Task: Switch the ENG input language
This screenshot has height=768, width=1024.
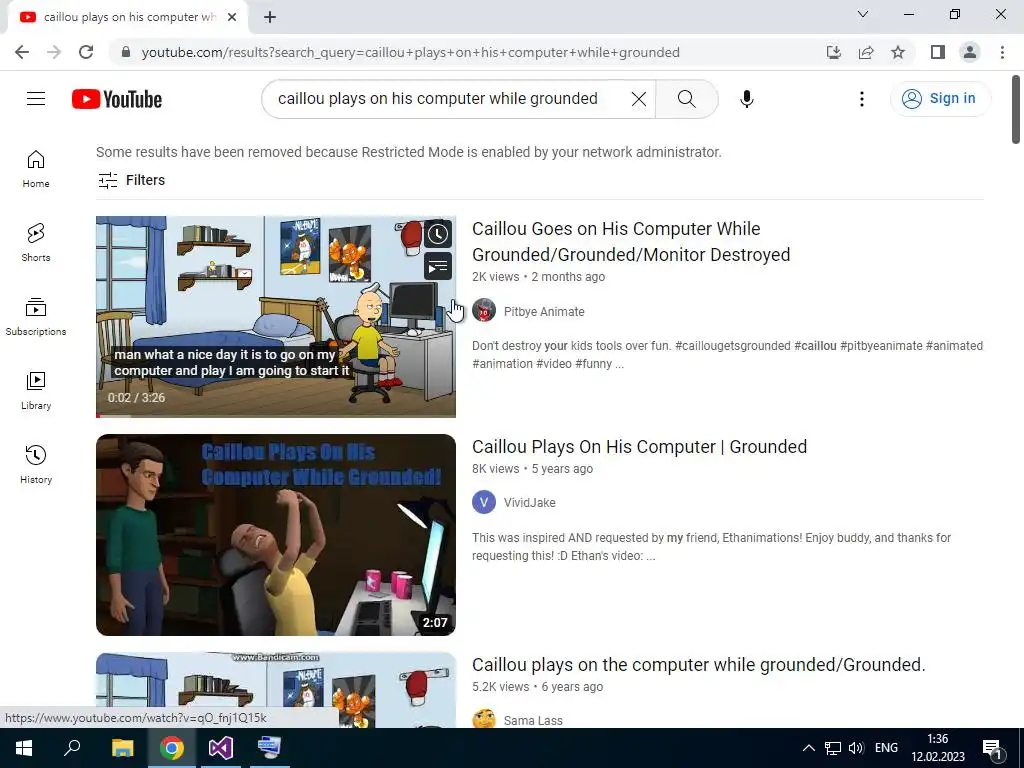Action: [x=886, y=748]
